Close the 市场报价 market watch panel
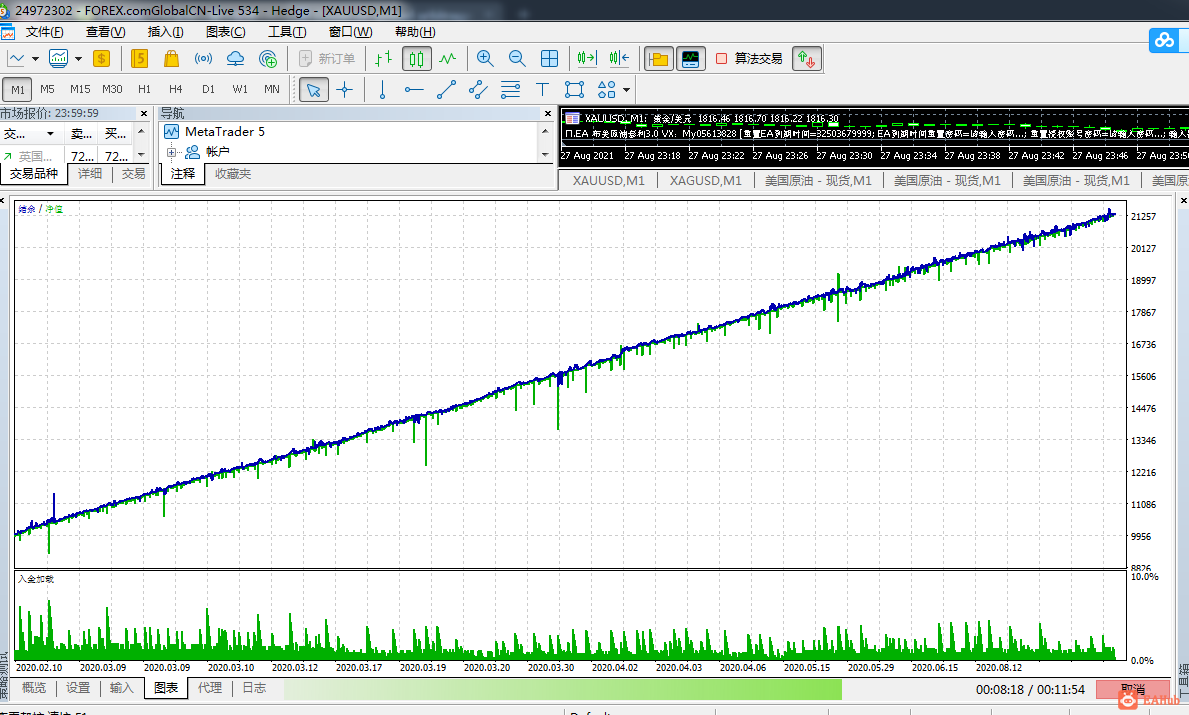Viewport: 1189px width, 715px height. coord(144,114)
